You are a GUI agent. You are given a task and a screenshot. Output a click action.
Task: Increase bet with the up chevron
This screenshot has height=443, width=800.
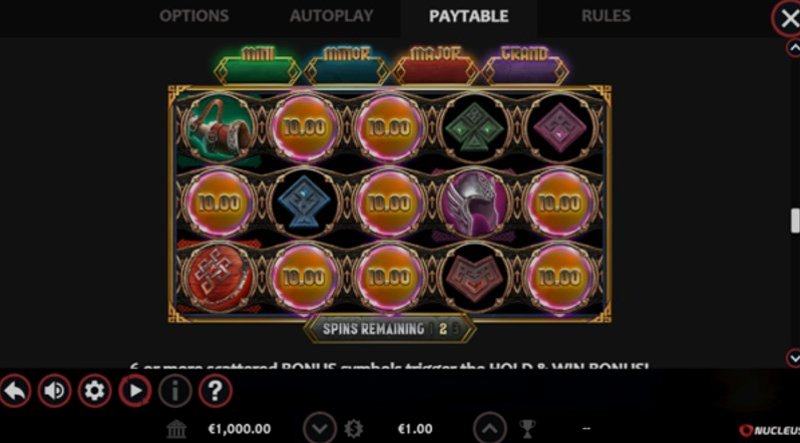(x=490, y=429)
